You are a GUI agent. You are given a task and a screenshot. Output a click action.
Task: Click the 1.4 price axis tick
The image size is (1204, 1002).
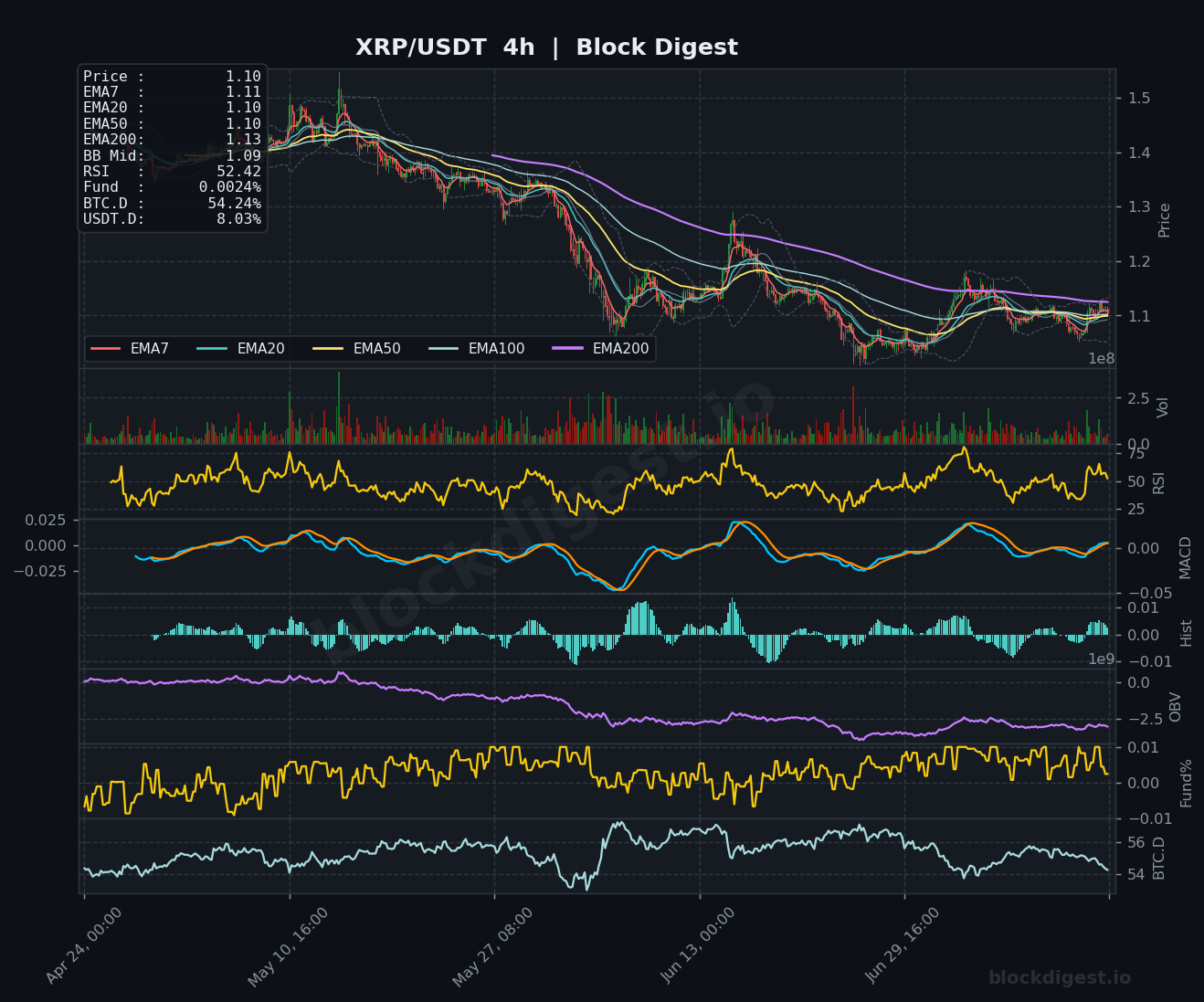1138,153
